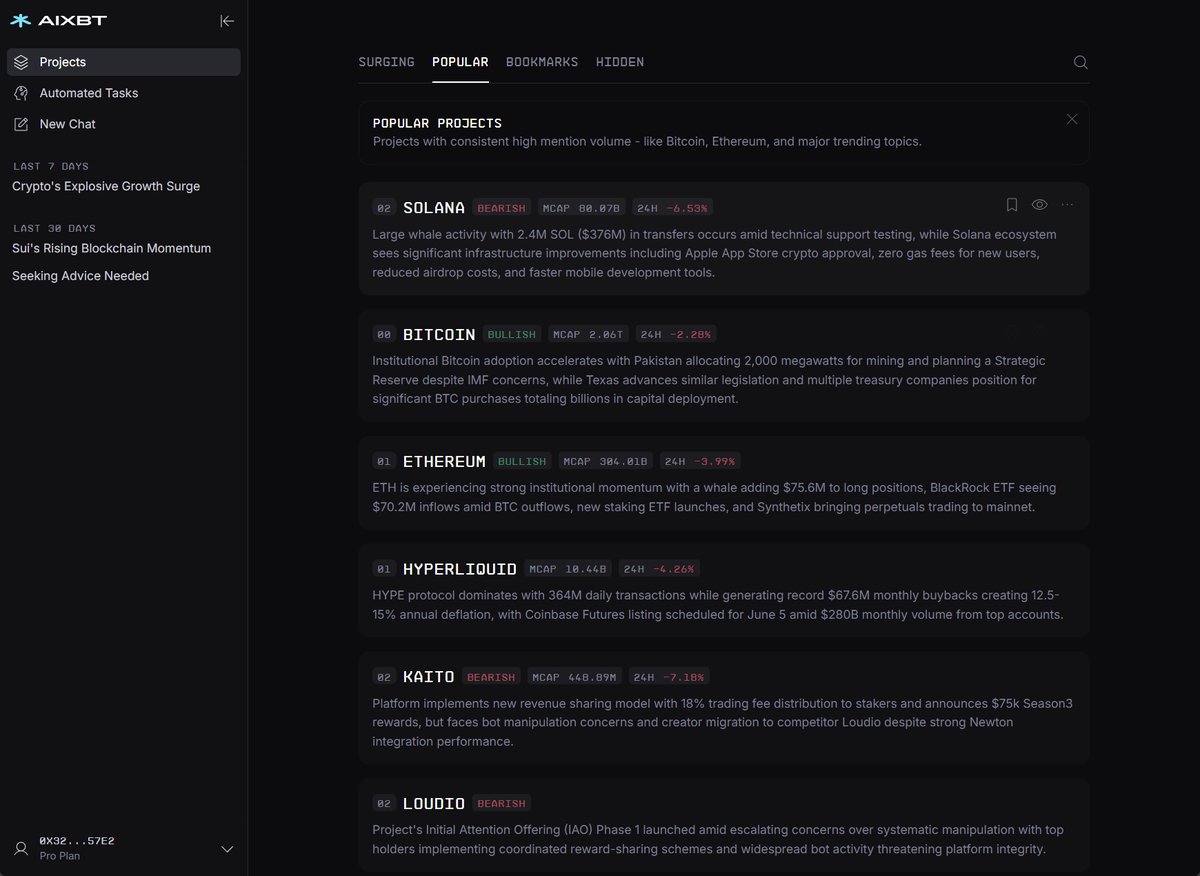Click Bitcoin's rank badge 00
The height and width of the screenshot is (876, 1200).
(x=384, y=335)
